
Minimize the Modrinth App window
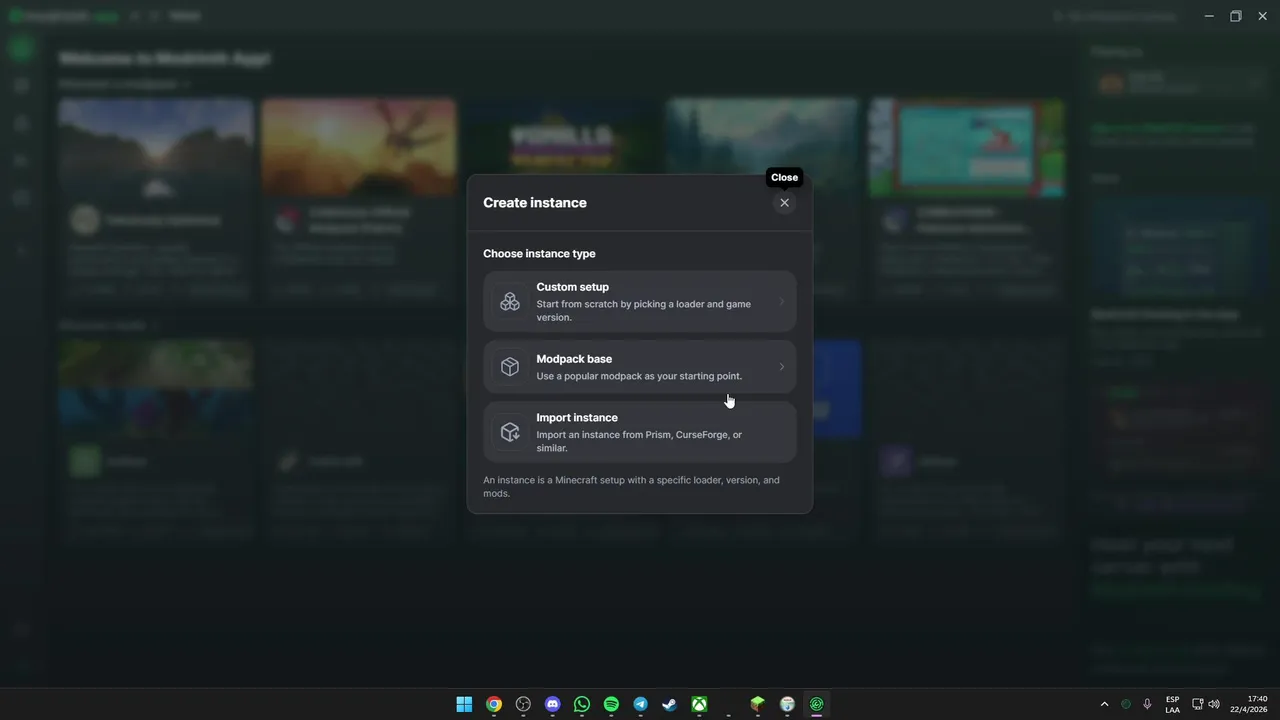pyautogui.click(x=1209, y=16)
